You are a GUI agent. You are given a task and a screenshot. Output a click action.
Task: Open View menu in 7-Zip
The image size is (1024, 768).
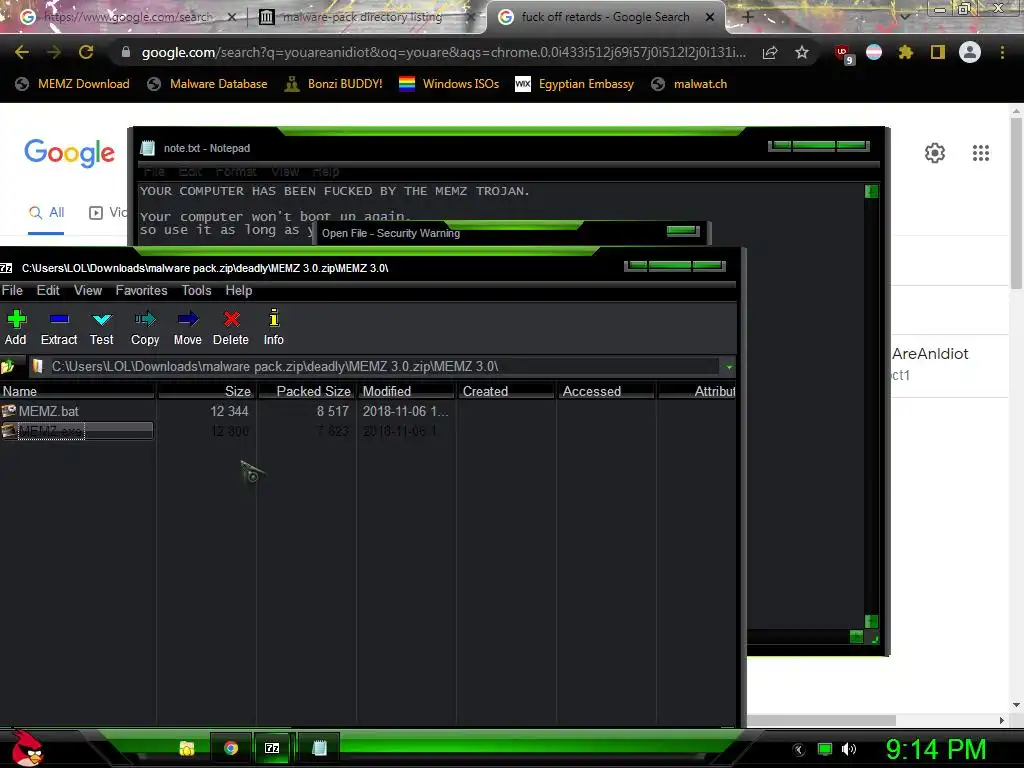[88, 291]
